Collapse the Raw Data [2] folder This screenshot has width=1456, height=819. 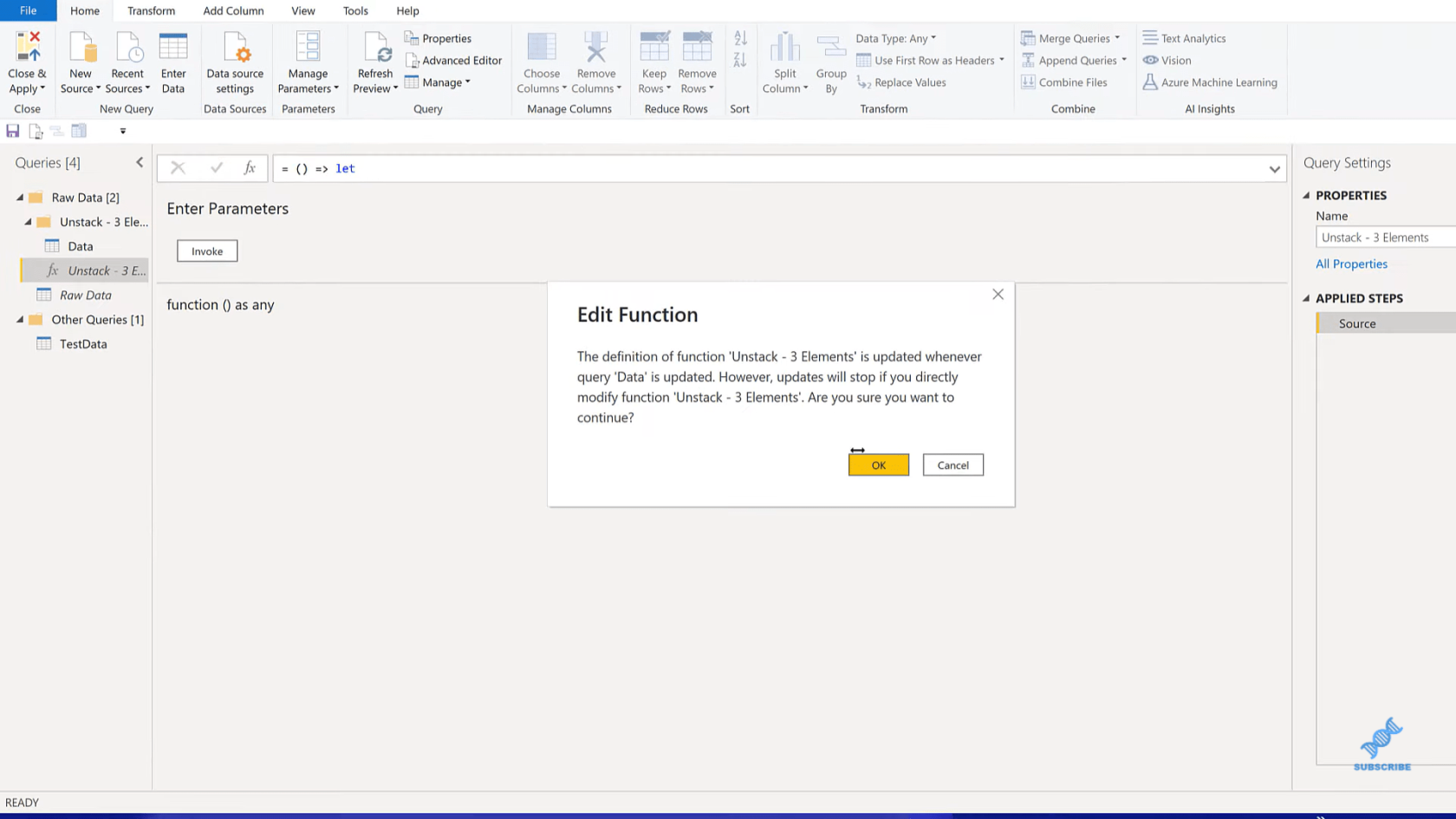click(20, 198)
